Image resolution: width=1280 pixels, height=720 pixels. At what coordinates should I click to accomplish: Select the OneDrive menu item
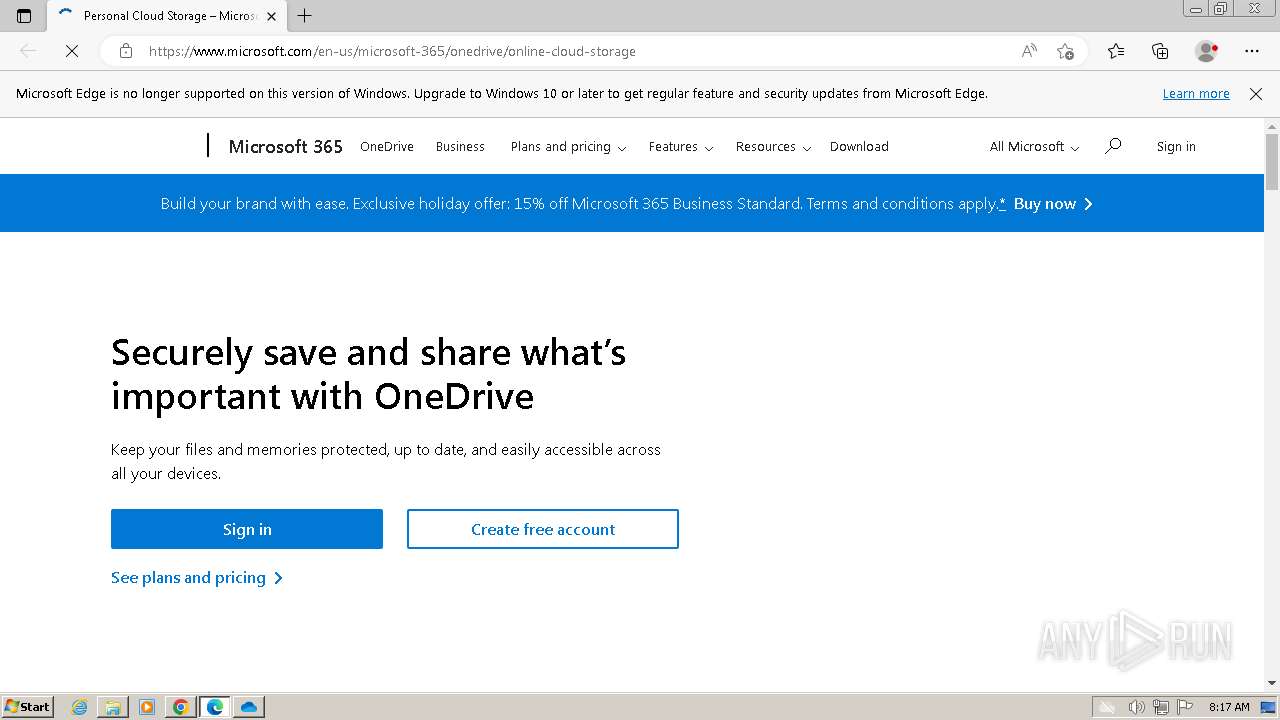(x=387, y=146)
